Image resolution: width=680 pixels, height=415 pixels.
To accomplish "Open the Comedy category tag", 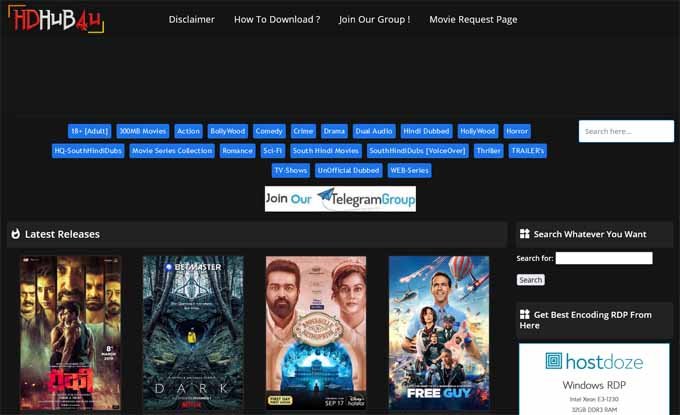I will point(269,131).
